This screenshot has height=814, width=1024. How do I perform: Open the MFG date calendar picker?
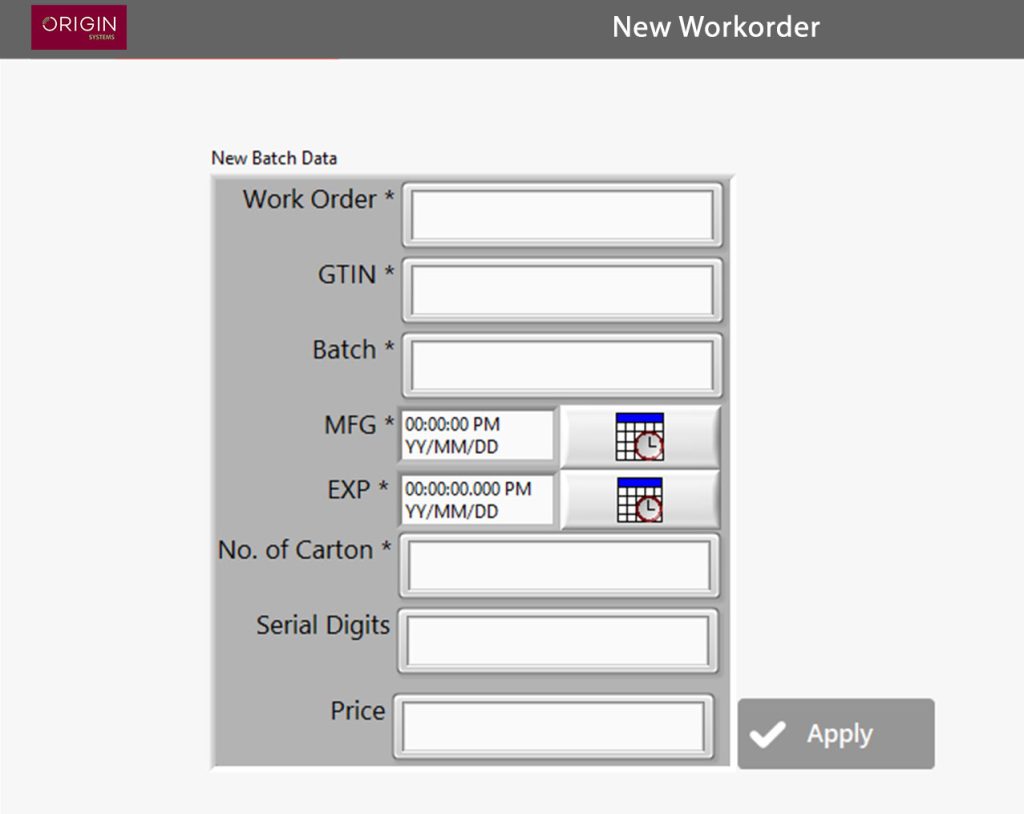pyautogui.click(x=639, y=436)
